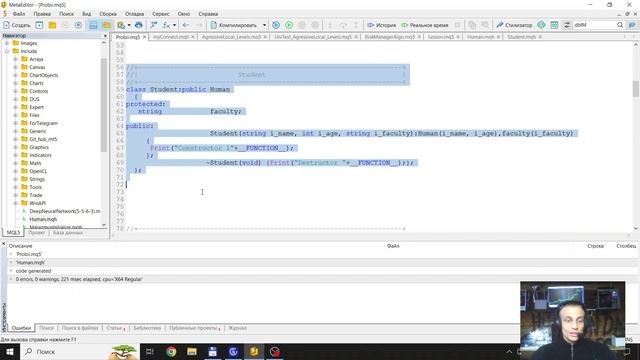The image size is (640, 360).
Task: Toggle the Navigator panel view icon
Action: click(93, 25)
